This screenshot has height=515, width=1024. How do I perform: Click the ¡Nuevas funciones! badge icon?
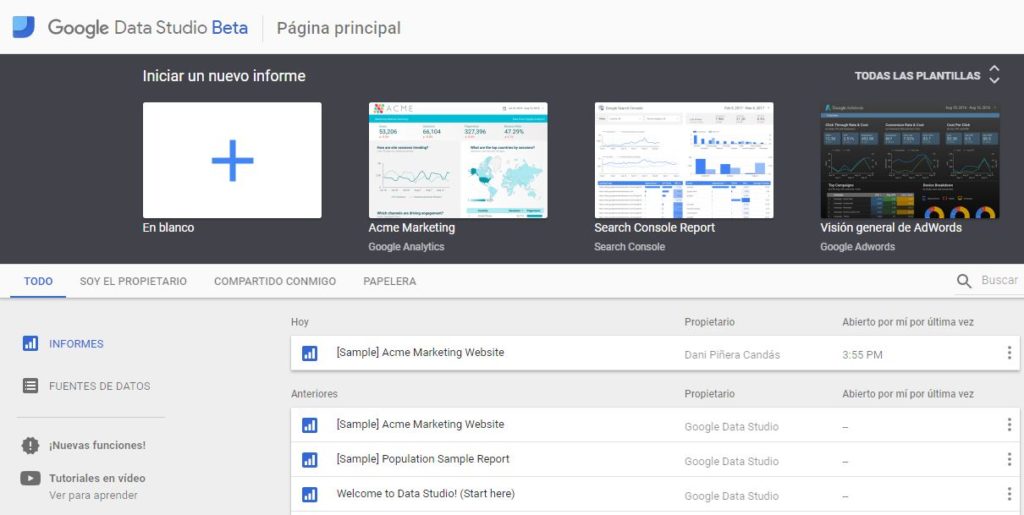click(x=30, y=445)
